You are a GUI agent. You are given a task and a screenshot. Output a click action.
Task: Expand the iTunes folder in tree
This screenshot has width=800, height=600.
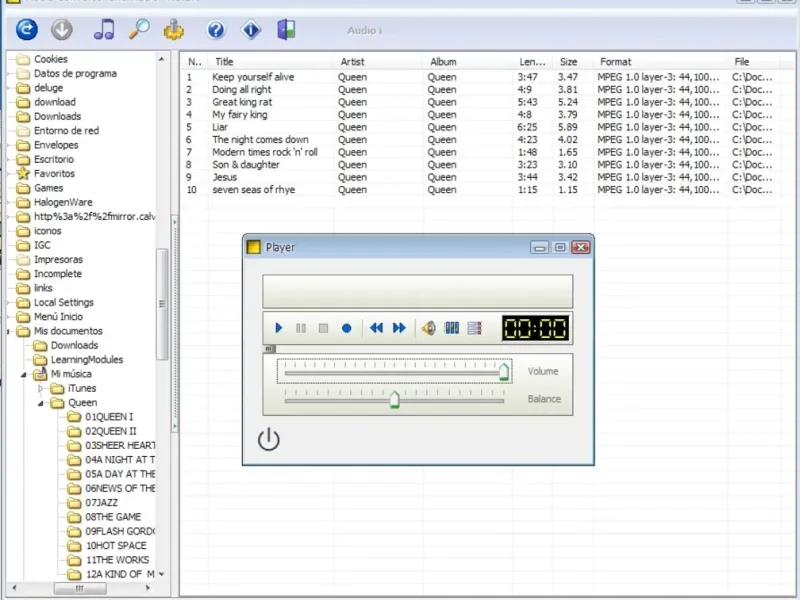click(x=41, y=388)
